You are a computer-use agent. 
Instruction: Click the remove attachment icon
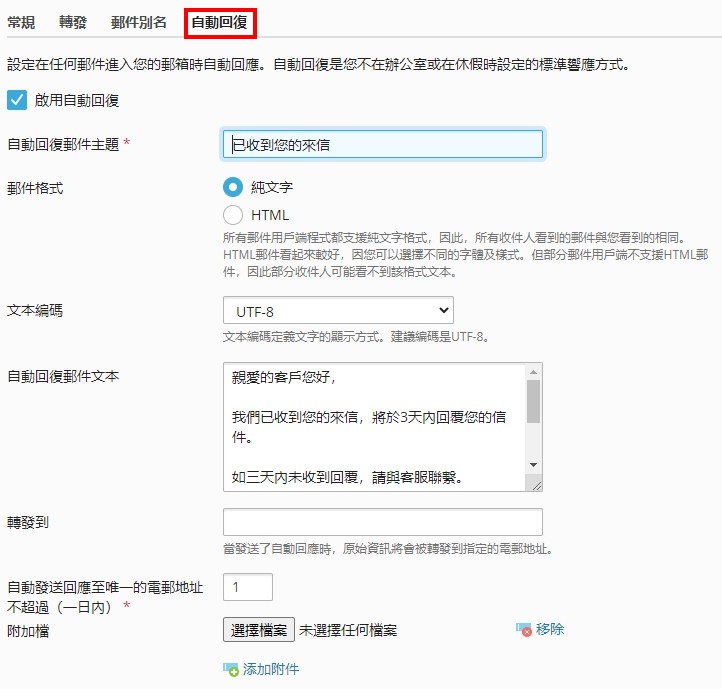click(x=524, y=629)
